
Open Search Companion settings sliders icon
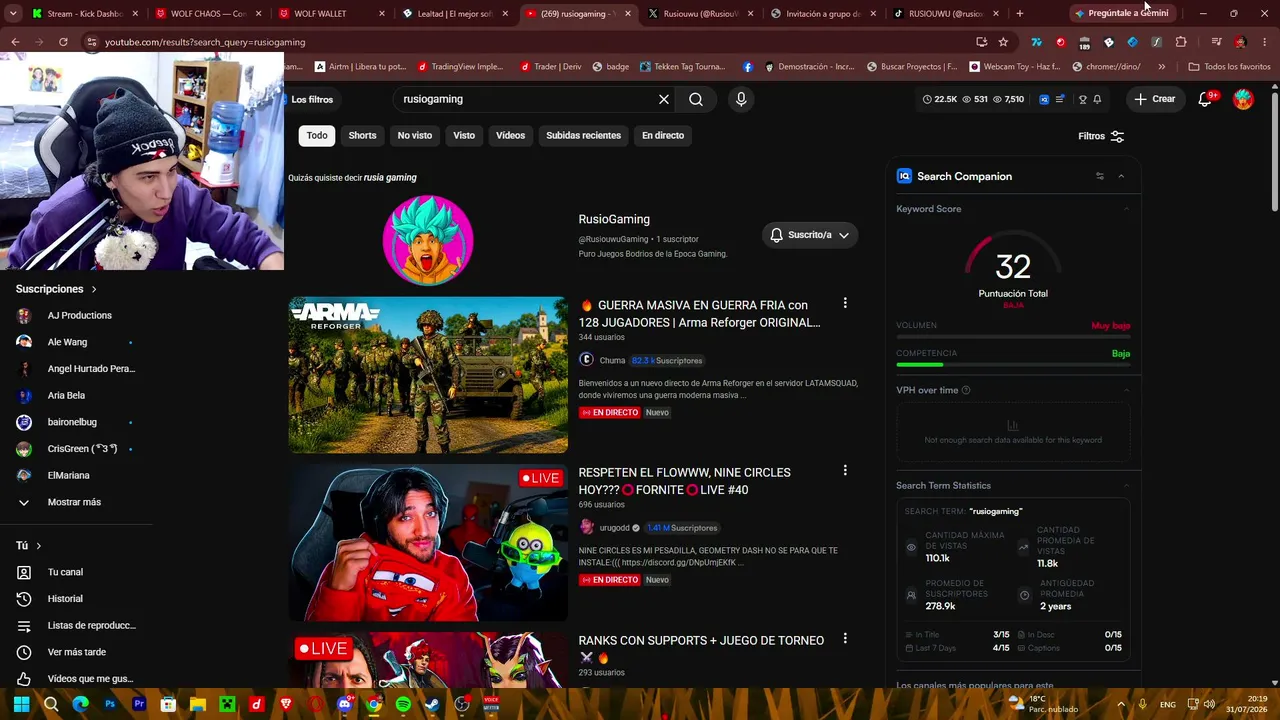click(1100, 176)
